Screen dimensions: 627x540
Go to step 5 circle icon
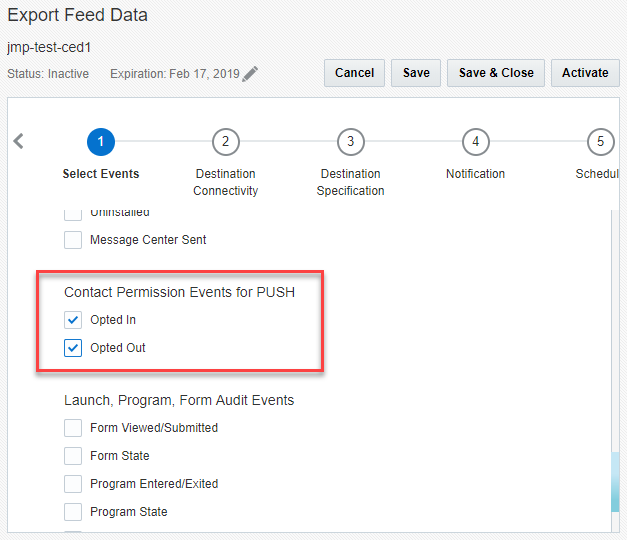pyautogui.click(x=599, y=142)
